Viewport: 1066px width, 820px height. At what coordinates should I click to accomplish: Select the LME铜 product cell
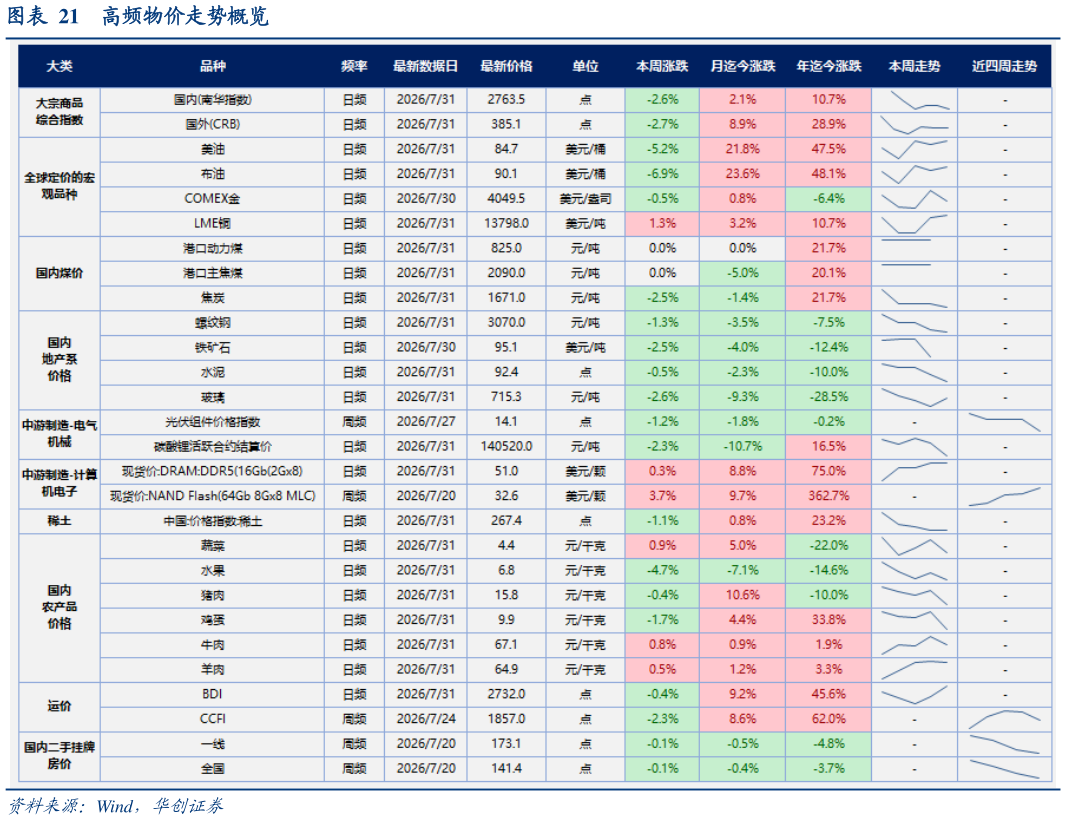pos(212,223)
